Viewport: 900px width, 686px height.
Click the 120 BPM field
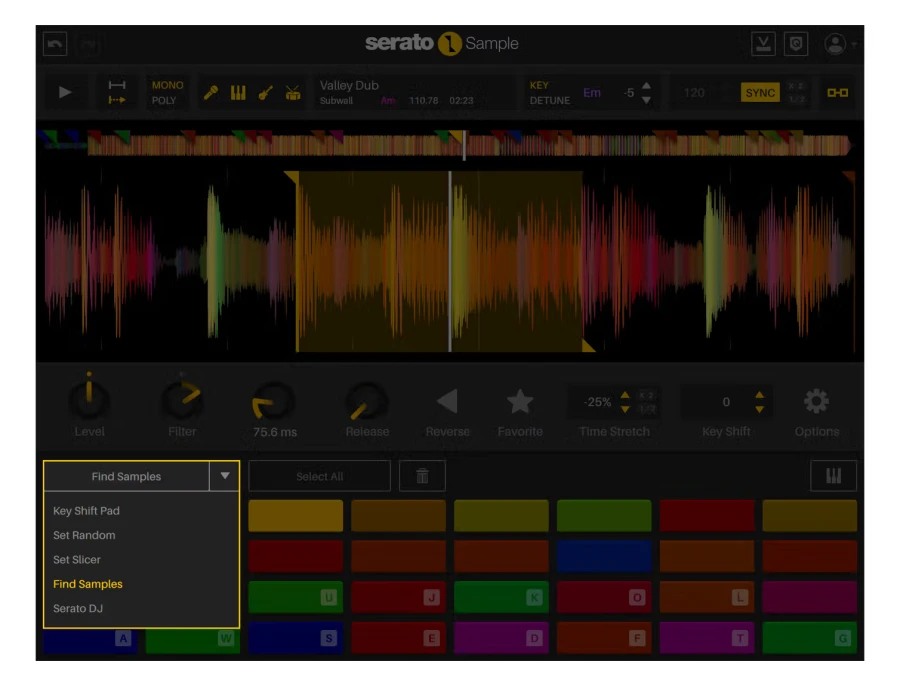(694, 92)
